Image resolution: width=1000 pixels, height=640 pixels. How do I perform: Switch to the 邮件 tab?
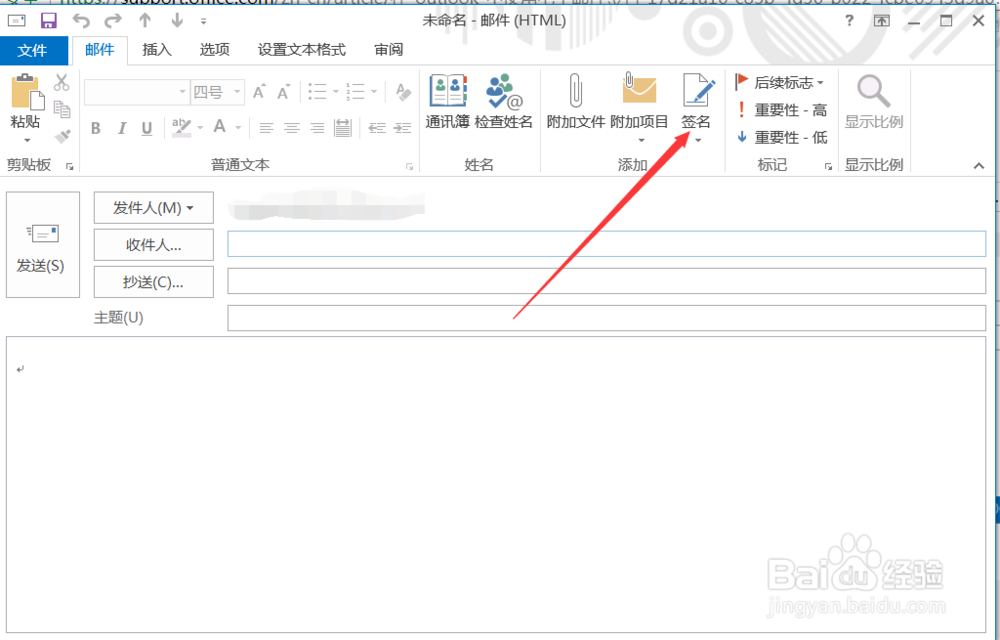[x=99, y=50]
